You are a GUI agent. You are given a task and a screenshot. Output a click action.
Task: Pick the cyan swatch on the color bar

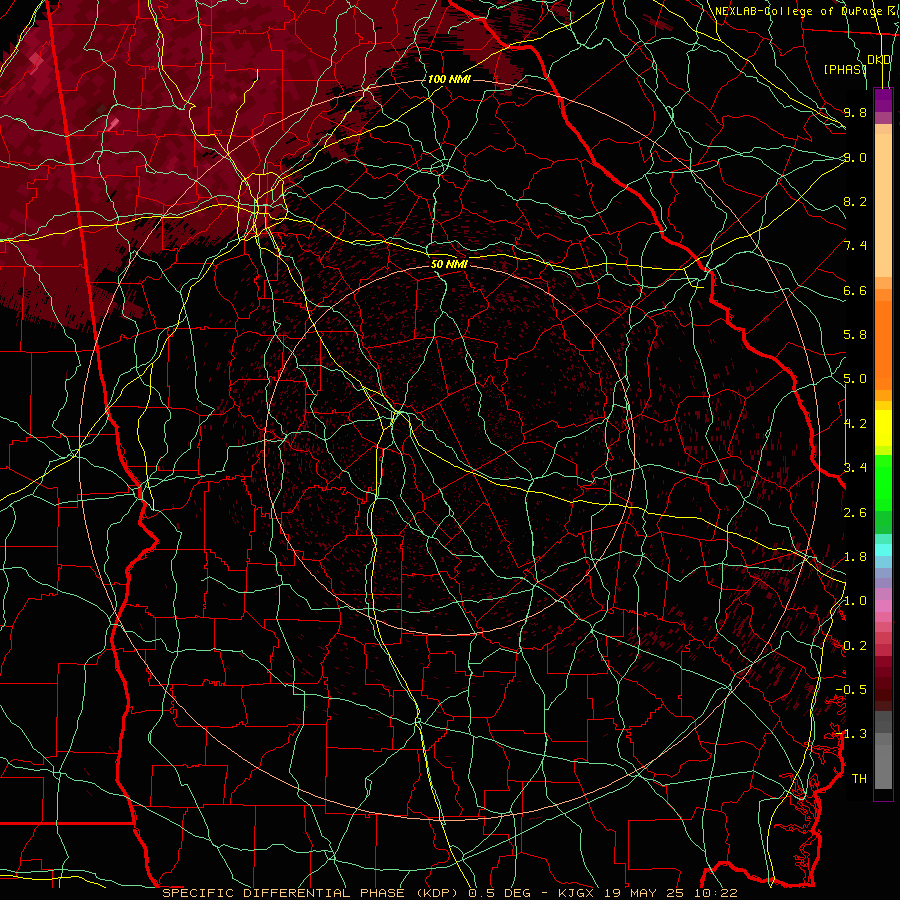(883, 550)
